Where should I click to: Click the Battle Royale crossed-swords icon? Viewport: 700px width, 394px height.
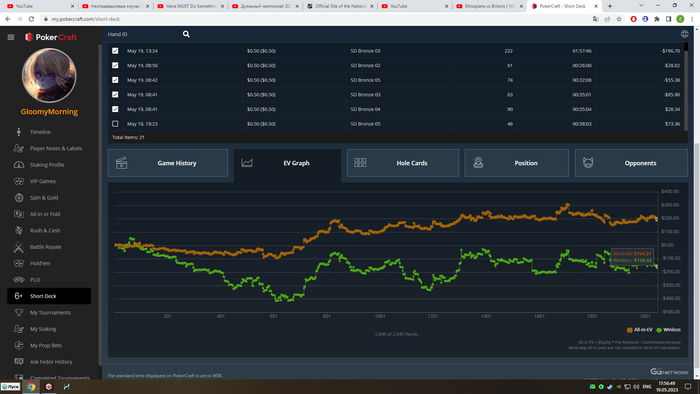coord(19,247)
